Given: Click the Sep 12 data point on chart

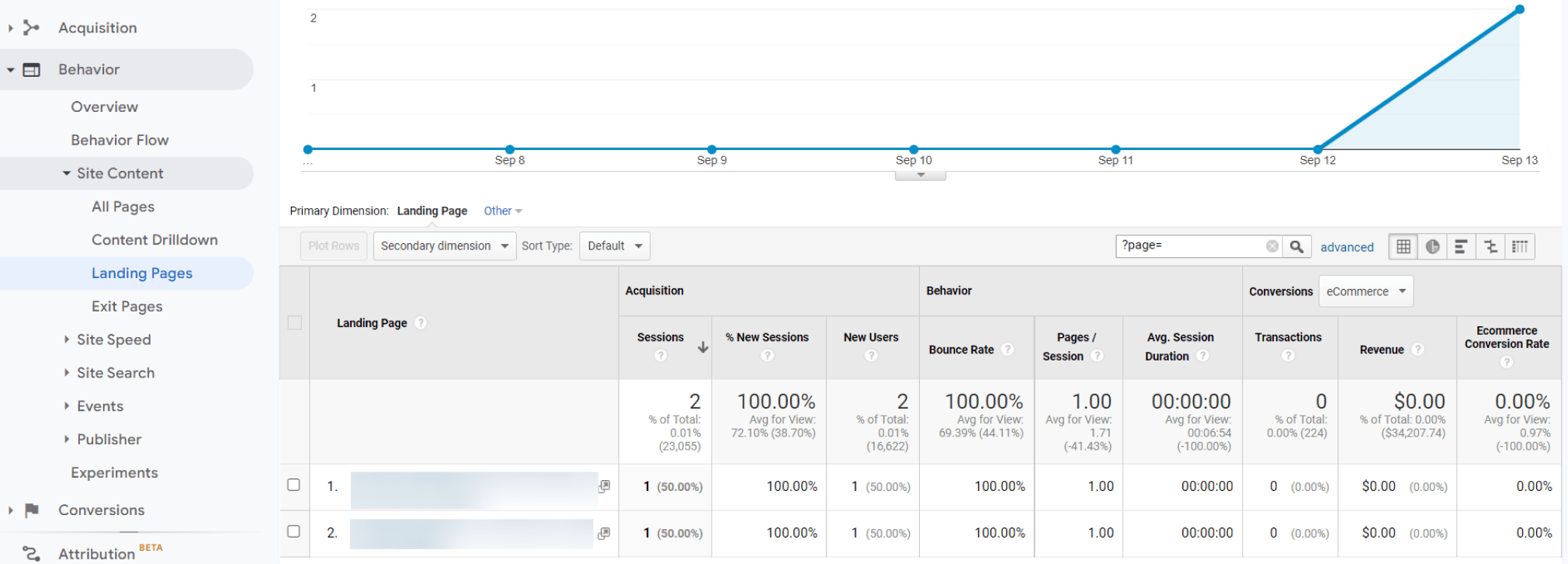Looking at the screenshot, I should pos(1318,149).
